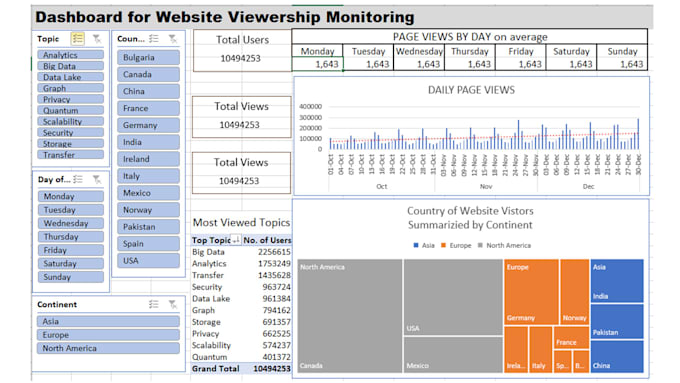Filter by Pakistan in the Country slicer
The width and height of the screenshot is (680, 383).
[148, 226]
